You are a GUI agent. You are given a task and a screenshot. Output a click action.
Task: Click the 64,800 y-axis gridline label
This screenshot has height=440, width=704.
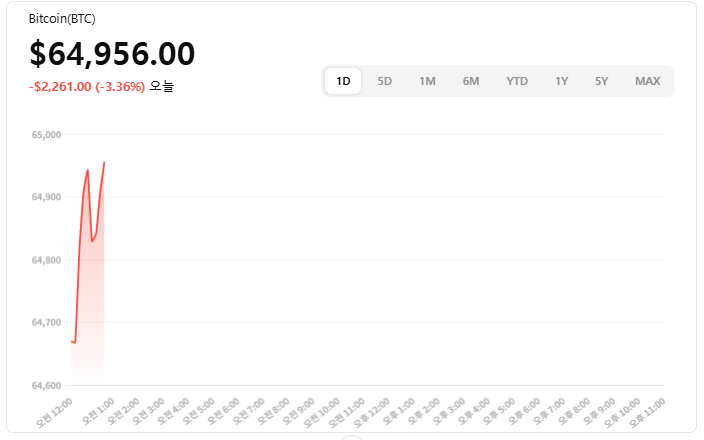click(47, 260)
